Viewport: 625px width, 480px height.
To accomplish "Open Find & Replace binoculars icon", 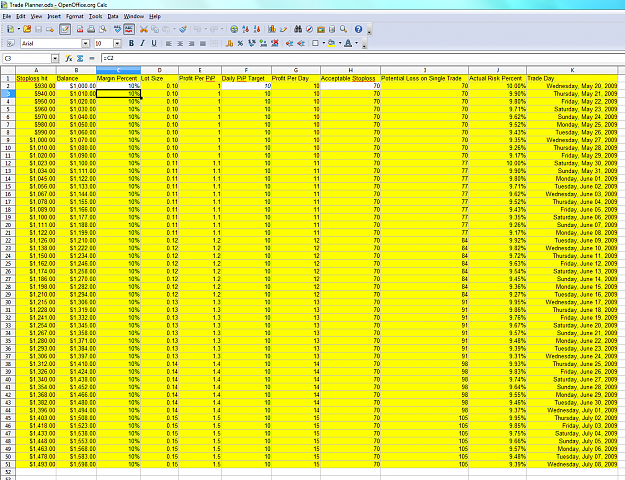I will (x=298, y=29).
